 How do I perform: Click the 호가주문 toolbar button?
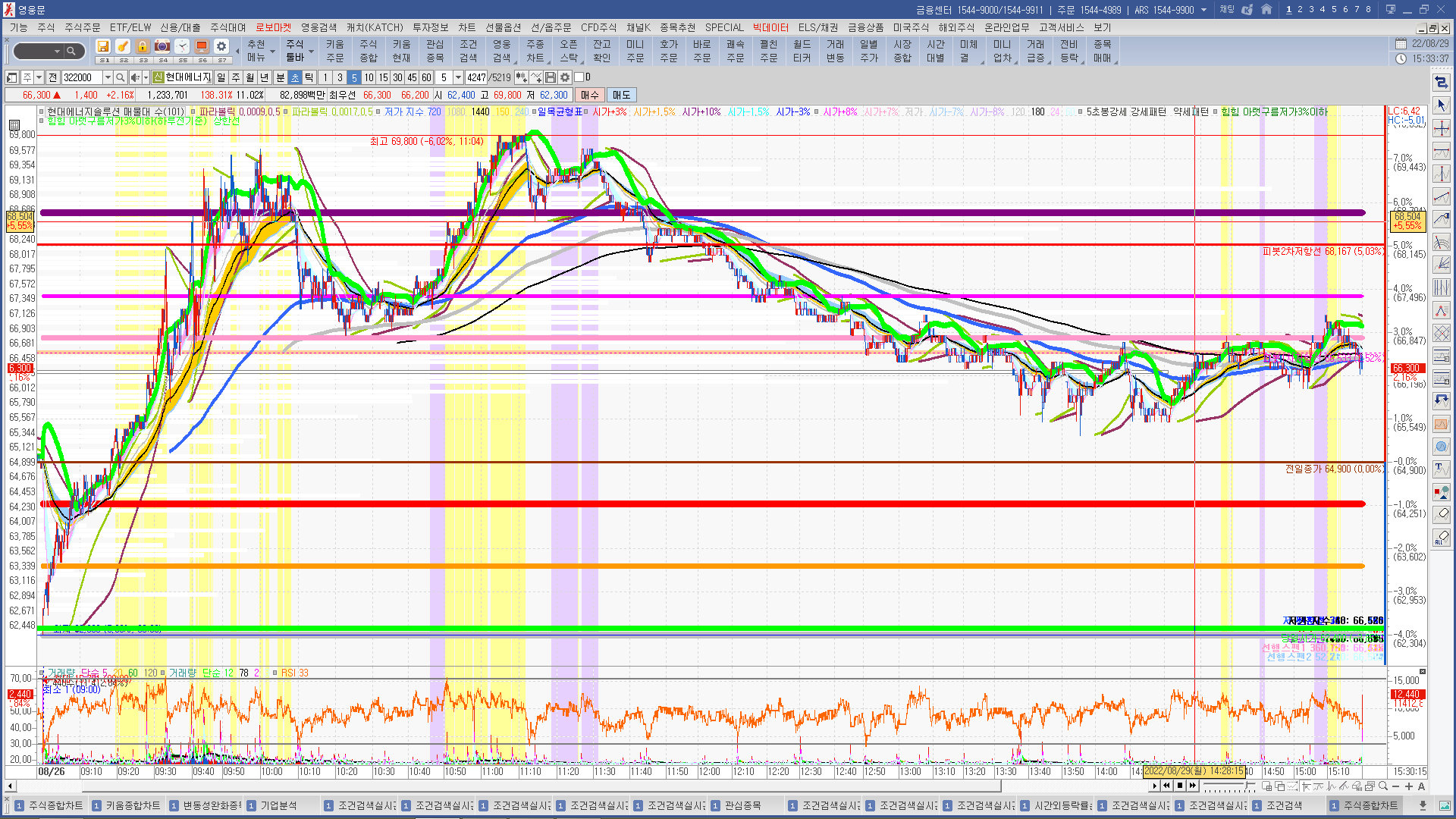[x=669, y=51]
